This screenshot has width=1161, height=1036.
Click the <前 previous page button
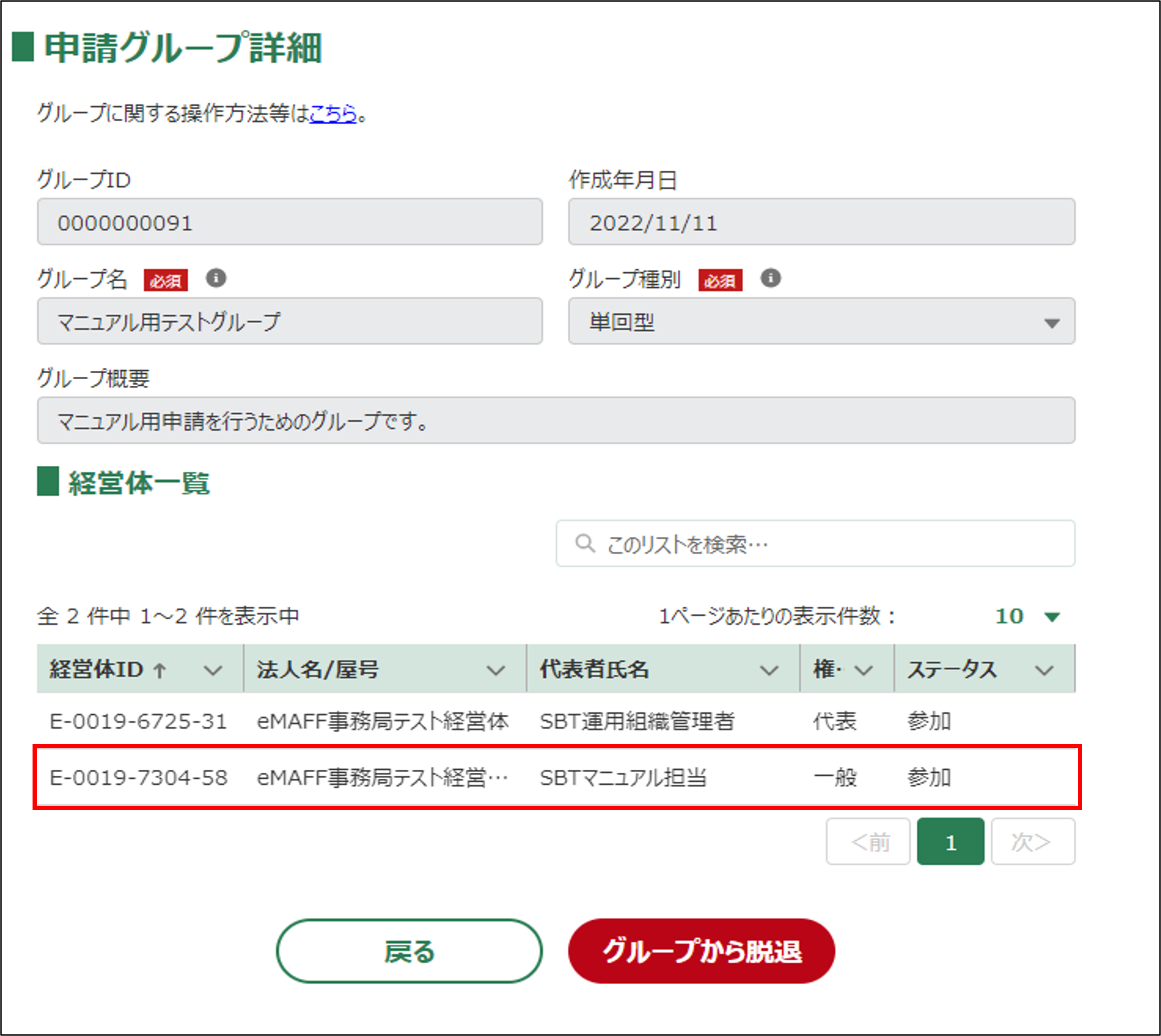[869, 842]
